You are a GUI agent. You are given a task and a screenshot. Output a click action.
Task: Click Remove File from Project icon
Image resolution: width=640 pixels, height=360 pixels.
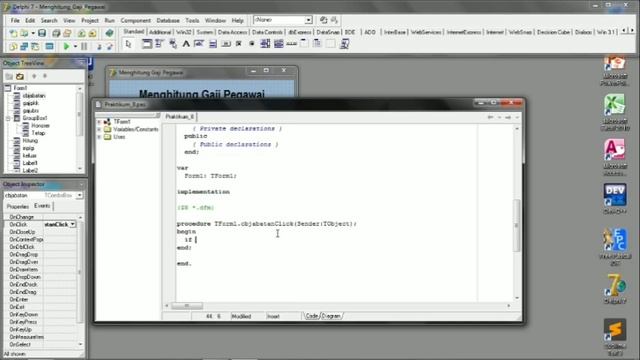pos(92,33)
